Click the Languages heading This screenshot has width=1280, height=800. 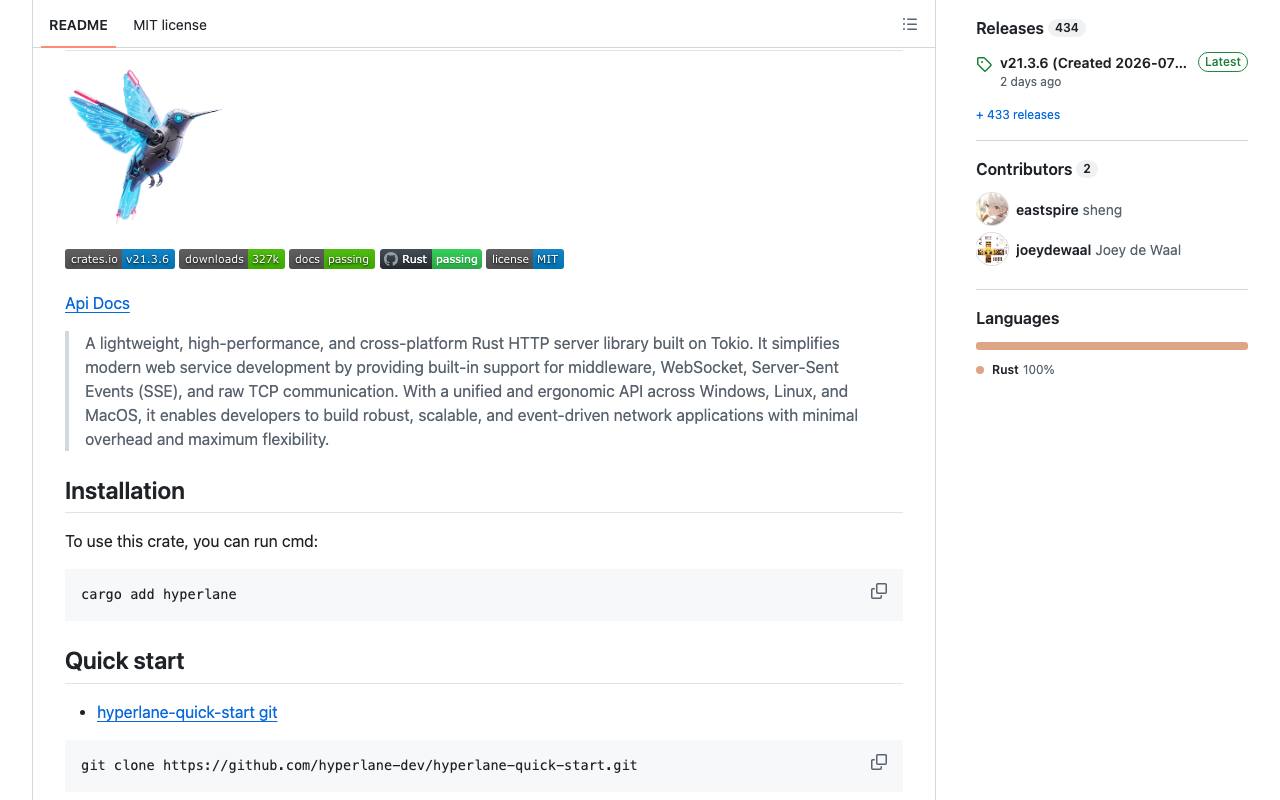pos(1017,318)
